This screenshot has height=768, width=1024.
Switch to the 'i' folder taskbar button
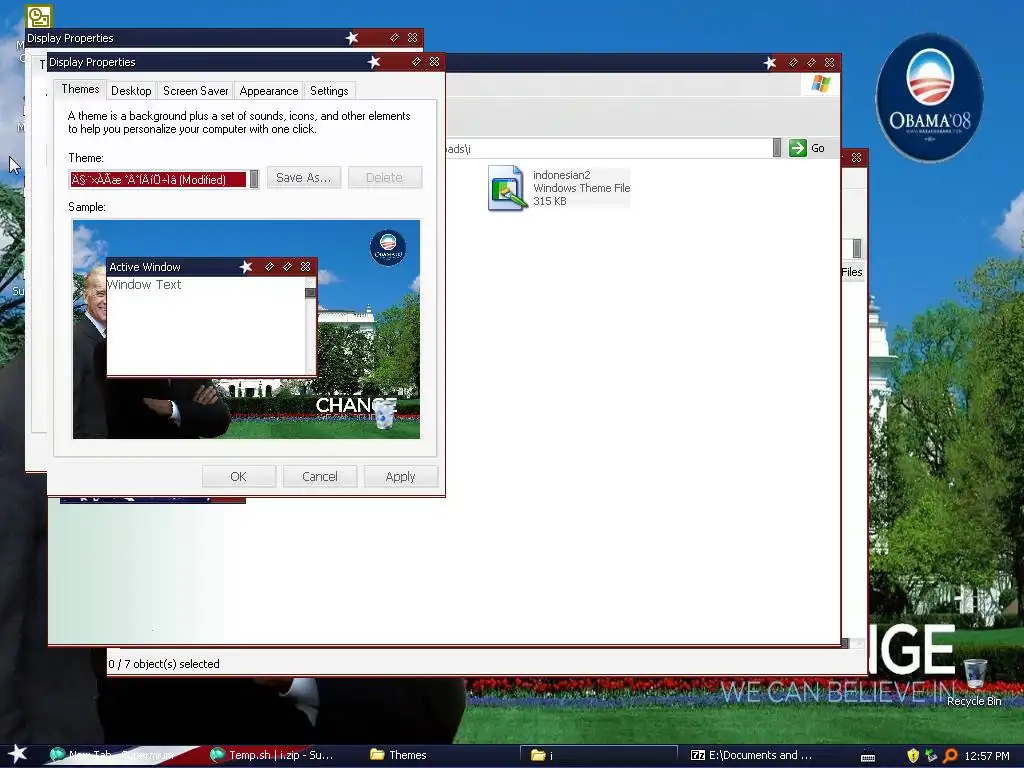click(598, 755)
